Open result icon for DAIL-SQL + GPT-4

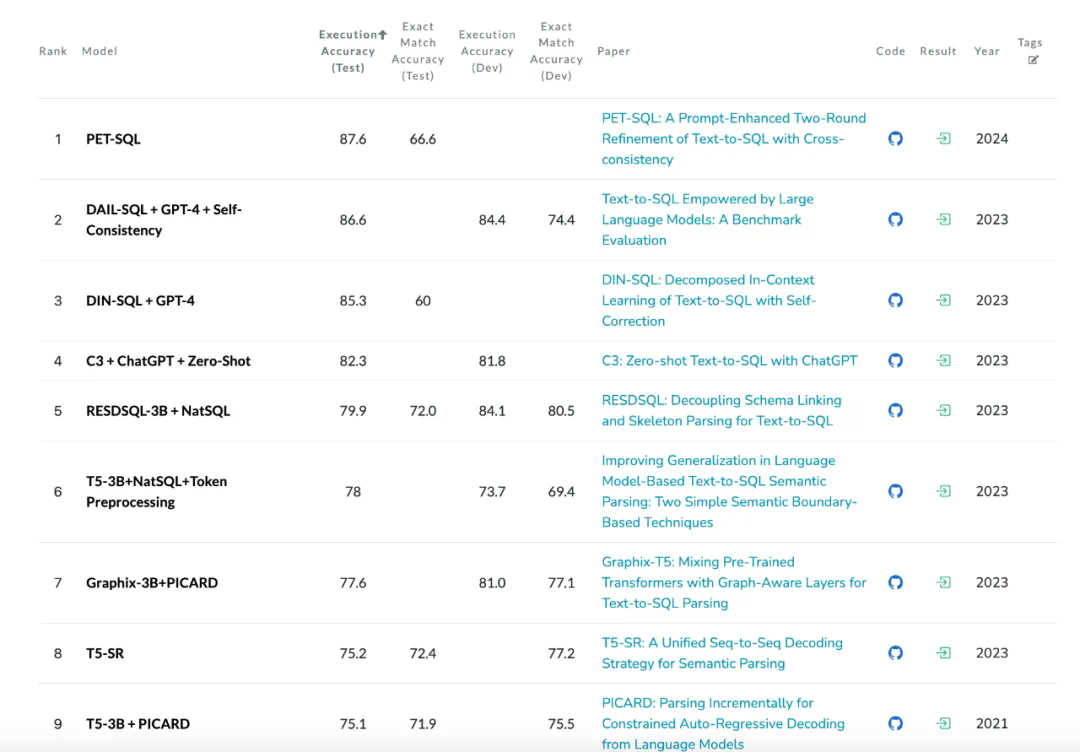(x=943, y=219)
